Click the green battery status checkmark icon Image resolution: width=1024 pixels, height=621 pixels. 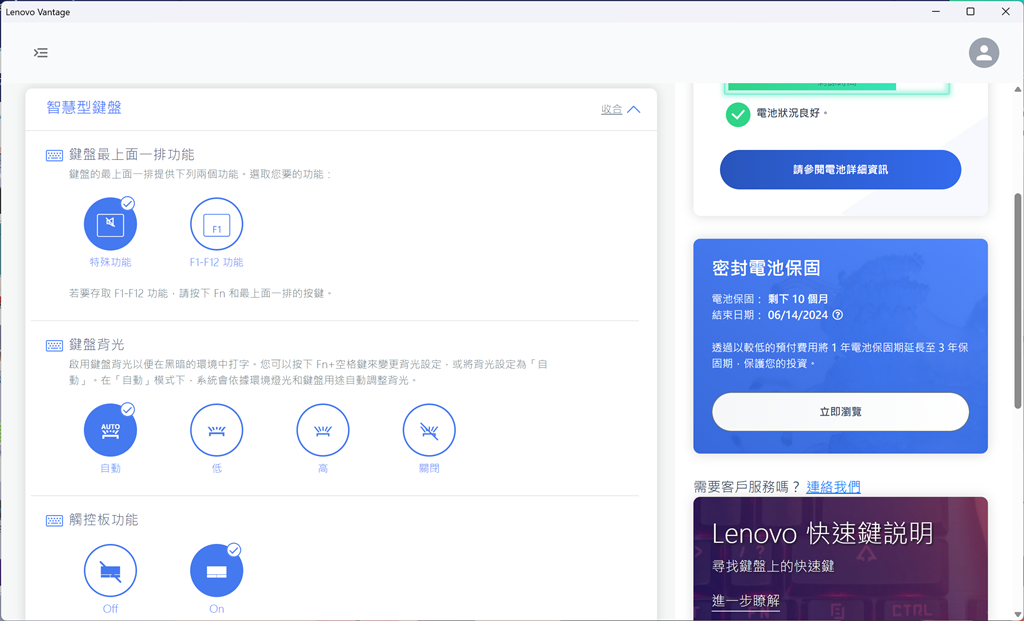point(738,115)
